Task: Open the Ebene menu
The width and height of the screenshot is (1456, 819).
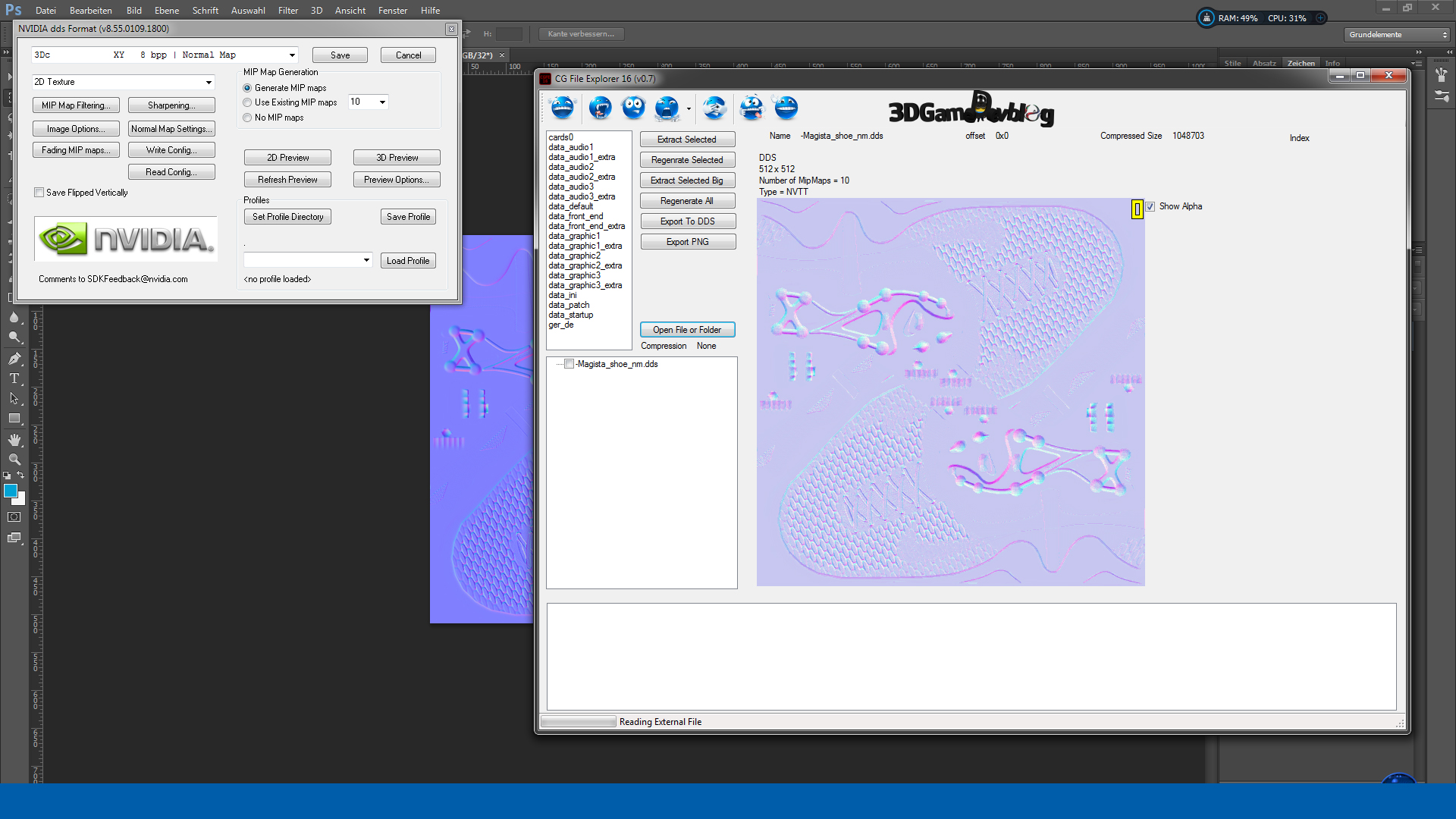Action: click(167, 11)
